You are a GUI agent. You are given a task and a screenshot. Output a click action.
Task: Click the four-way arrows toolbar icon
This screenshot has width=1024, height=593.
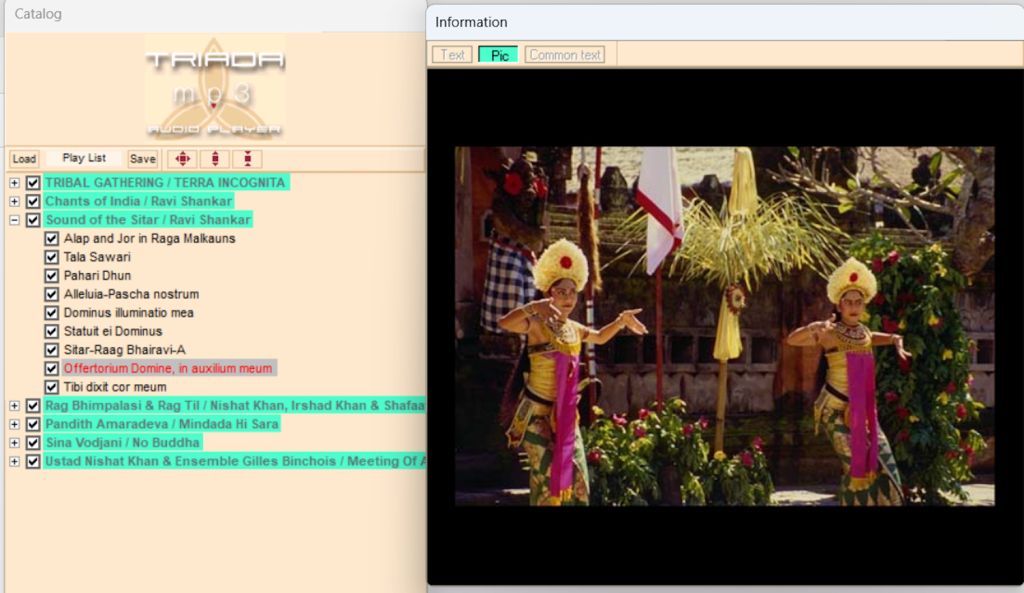point(183,159)
